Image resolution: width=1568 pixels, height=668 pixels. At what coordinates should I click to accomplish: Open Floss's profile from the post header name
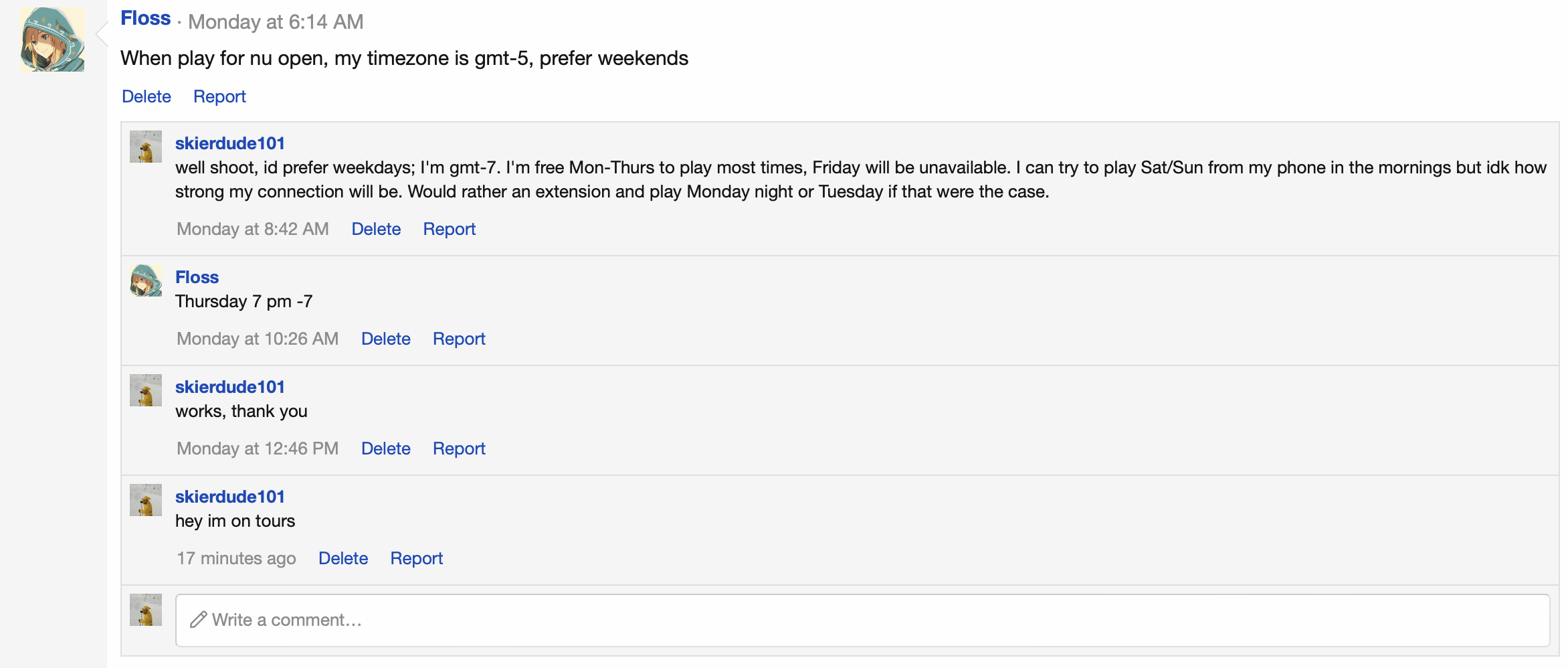pyautogui.click(x=145, y=19)
